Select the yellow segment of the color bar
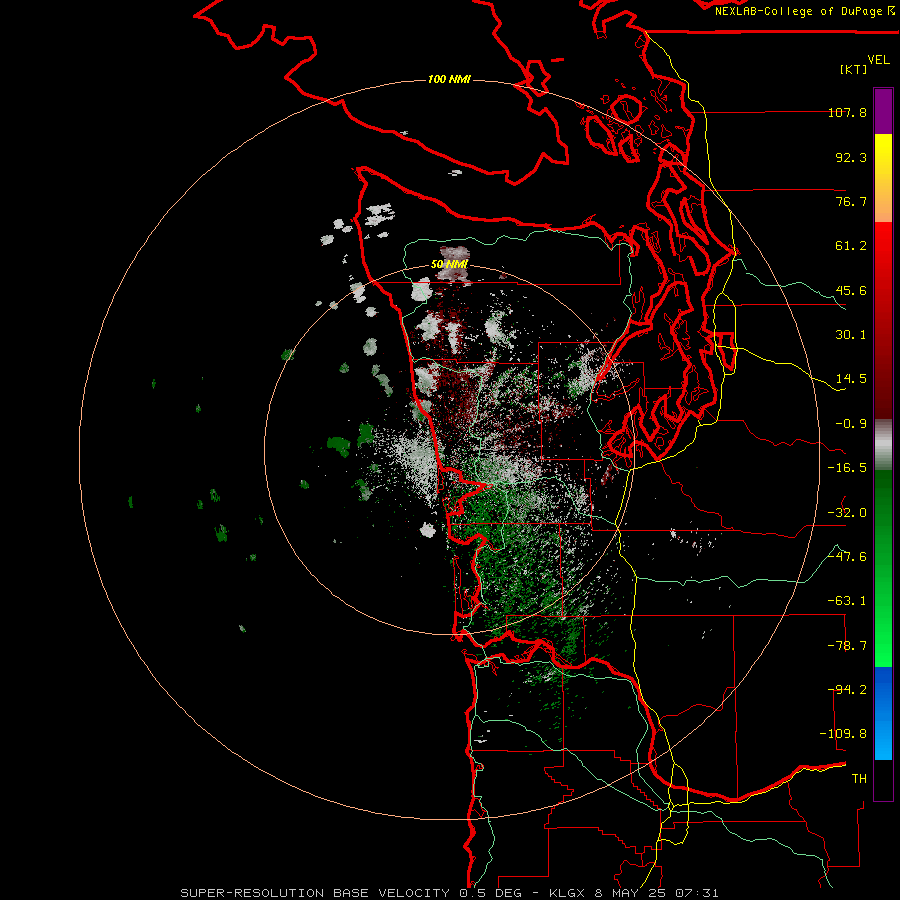This screenshot has height=900, width=900. click(883, 178)
